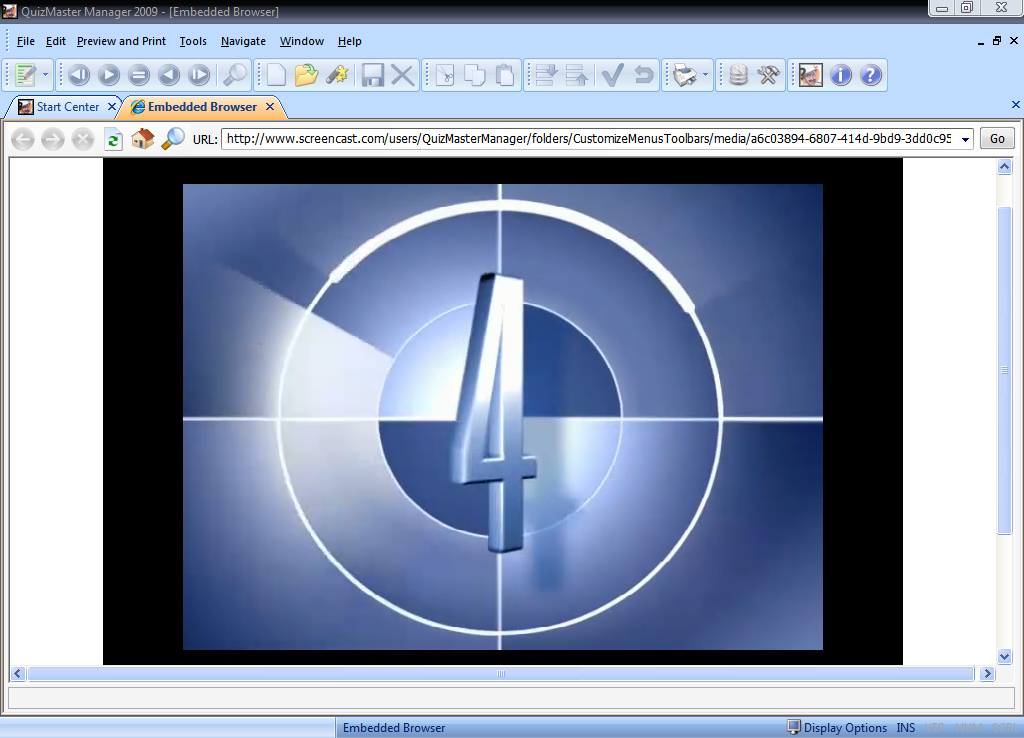Expand the notepad icon dropdown arrow
The image size is (1024, 738).
(x=45, y=75)
